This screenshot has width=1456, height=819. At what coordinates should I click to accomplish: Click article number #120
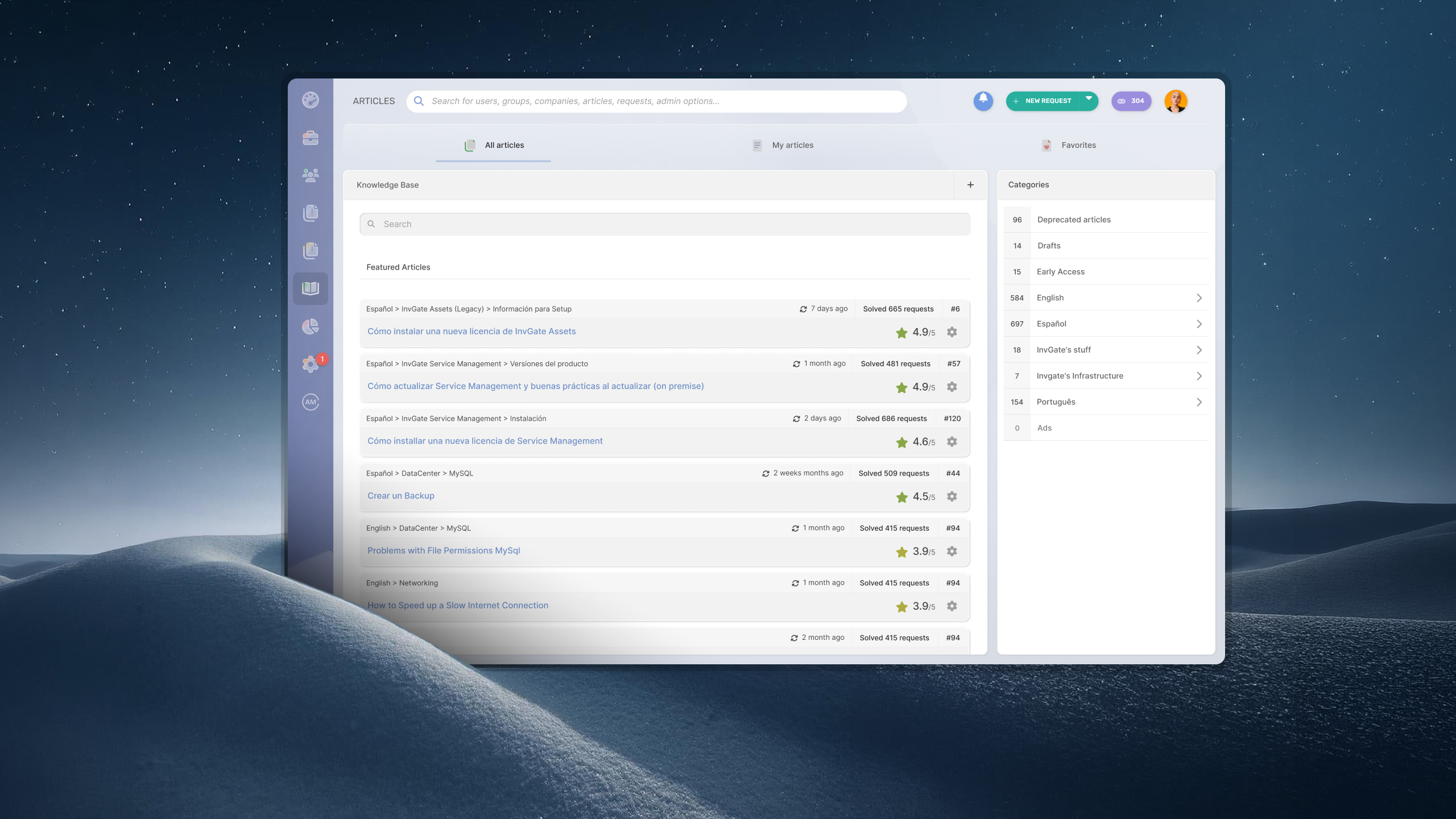coord(952,419)
